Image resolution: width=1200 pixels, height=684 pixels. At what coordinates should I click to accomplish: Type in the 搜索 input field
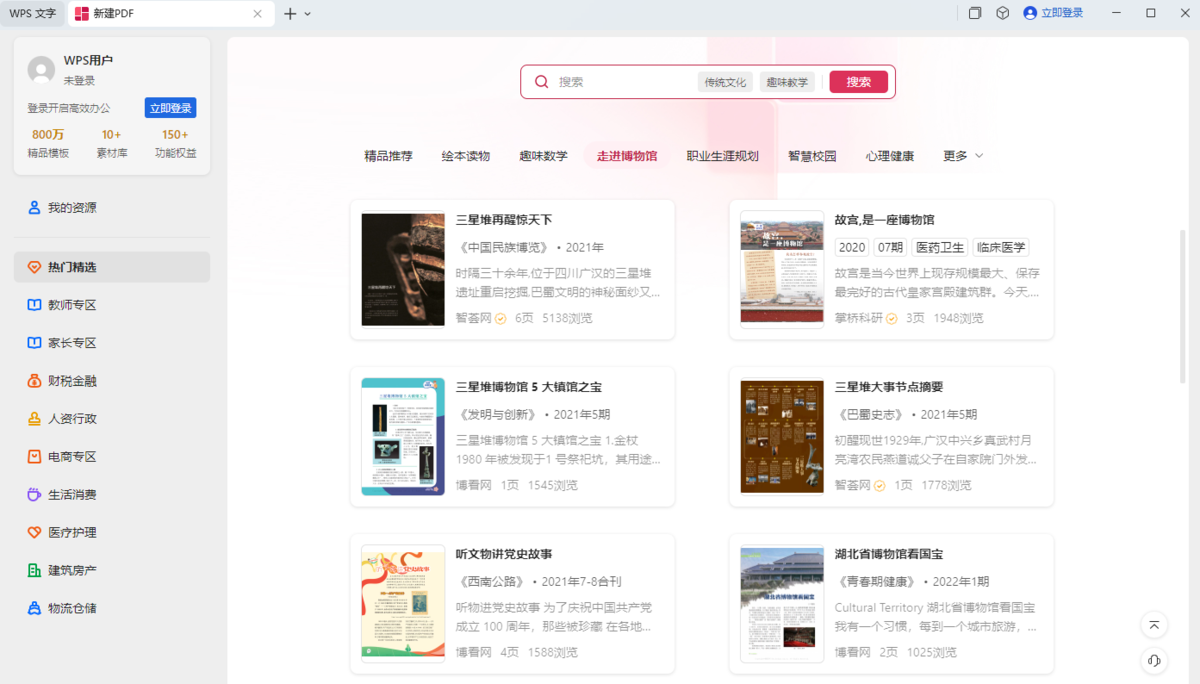coord(620,82)
